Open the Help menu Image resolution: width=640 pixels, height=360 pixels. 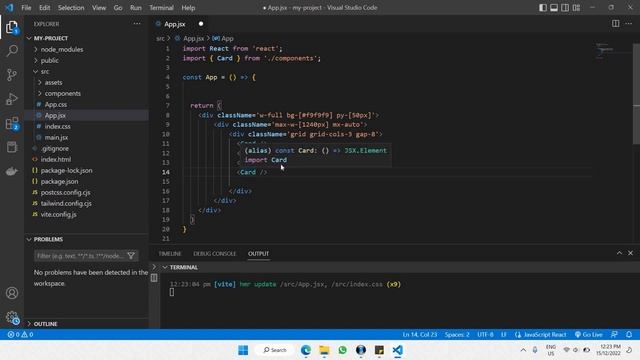coord(188,8)
